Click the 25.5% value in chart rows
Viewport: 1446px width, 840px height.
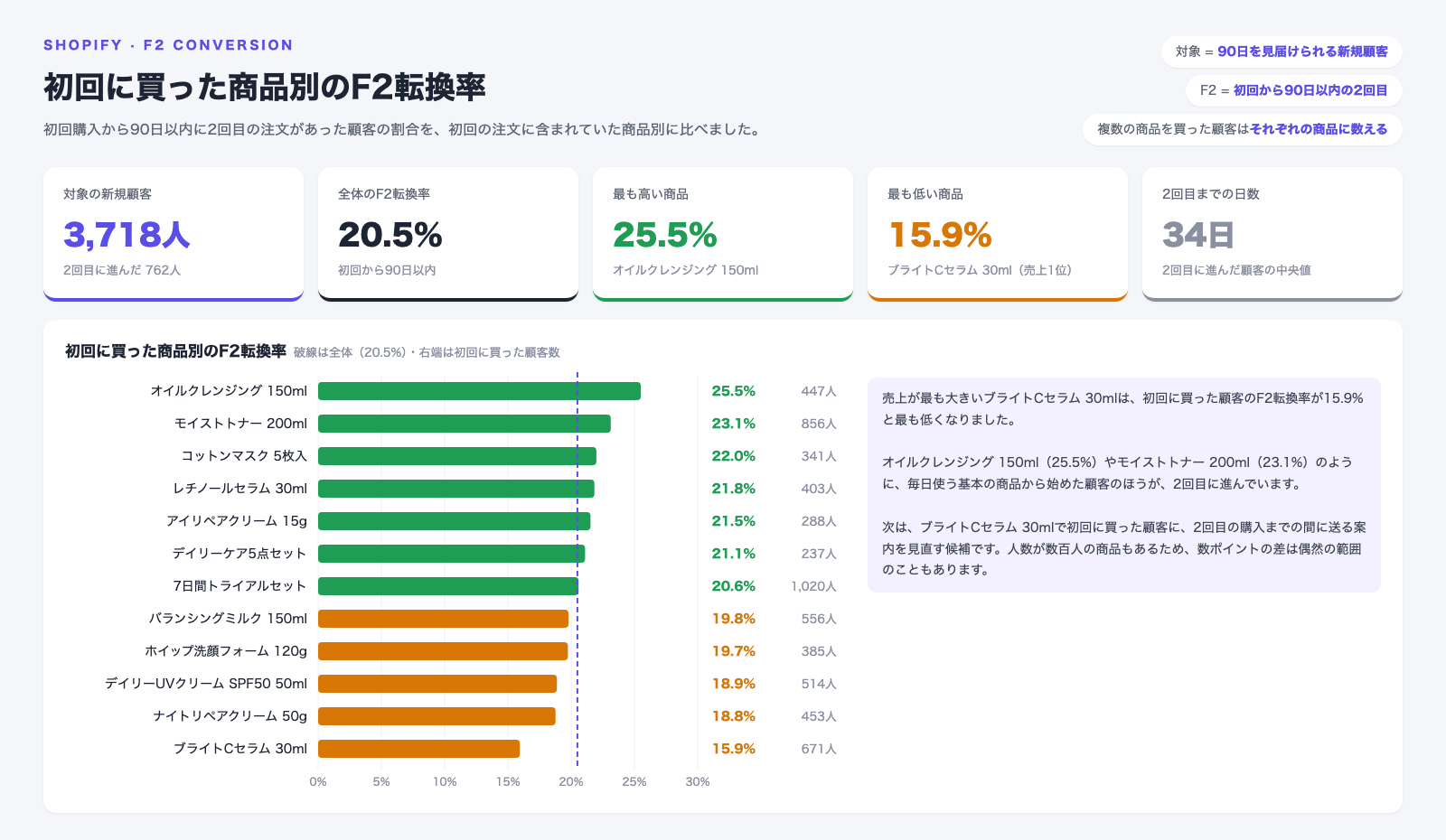click(x=733, y=391)
